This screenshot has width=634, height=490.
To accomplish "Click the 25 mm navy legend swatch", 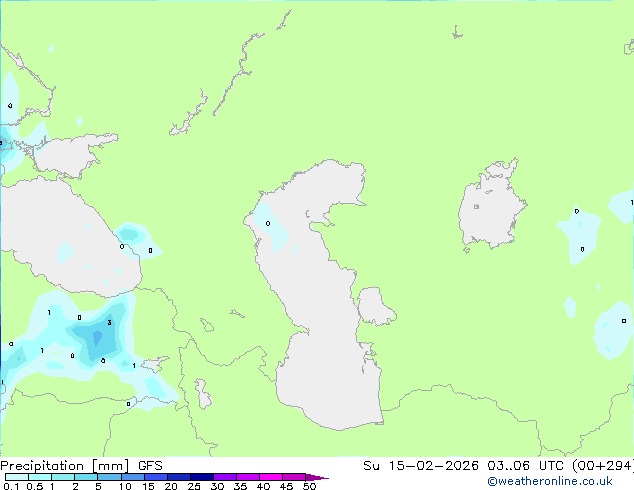I will pos(201,477).
